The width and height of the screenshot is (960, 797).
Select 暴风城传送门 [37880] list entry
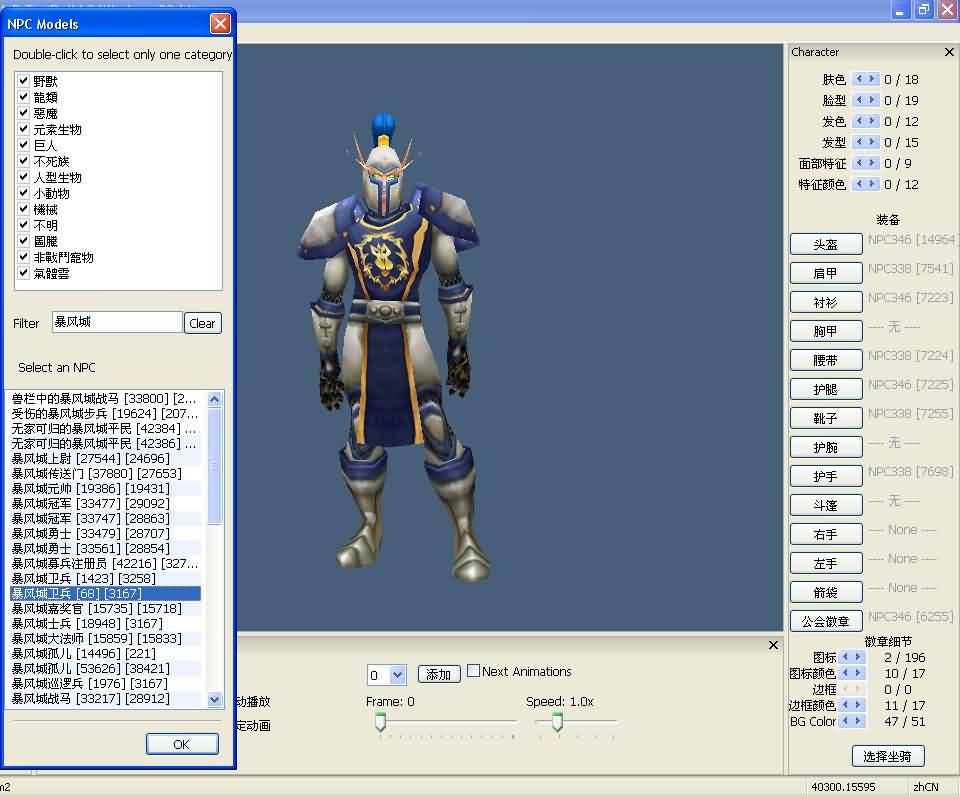tap(105, 473)
